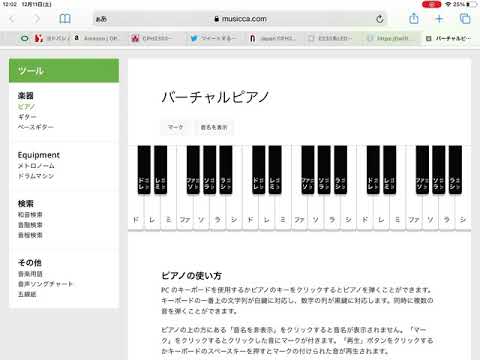The width and height of the screenshot is (480, 360).
Task: Switch to the Amazon tab
Action: pos(97,38)
